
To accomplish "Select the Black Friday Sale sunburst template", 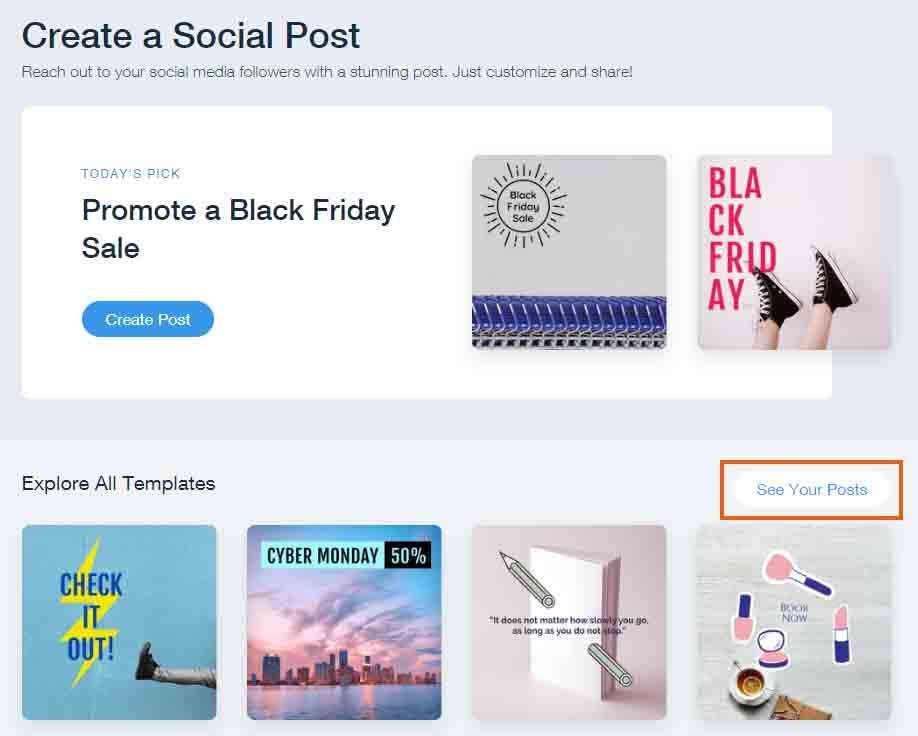I will pyautogui.click(x=569, y=252).
